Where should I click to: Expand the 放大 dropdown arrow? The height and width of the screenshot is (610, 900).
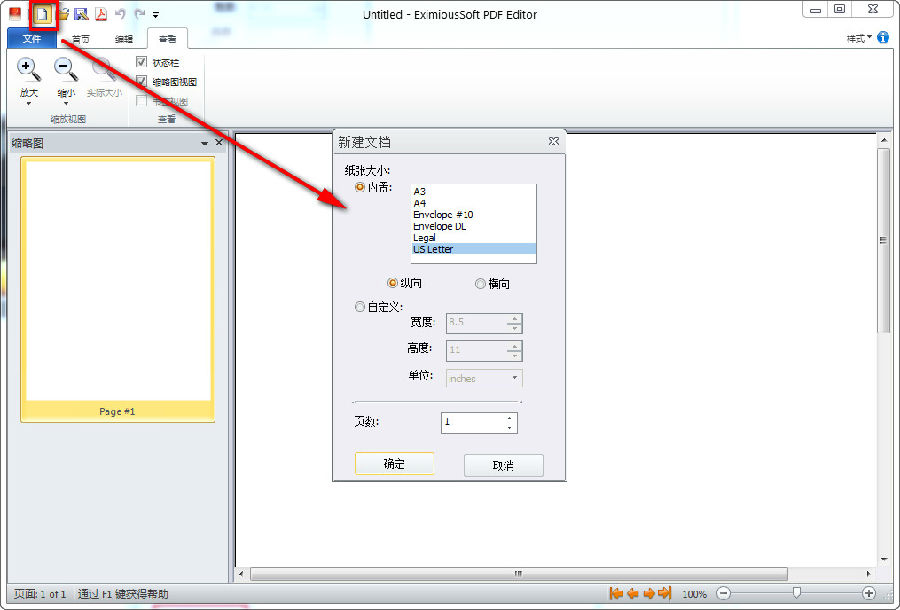pyautogui.click(x=29, y=104)
